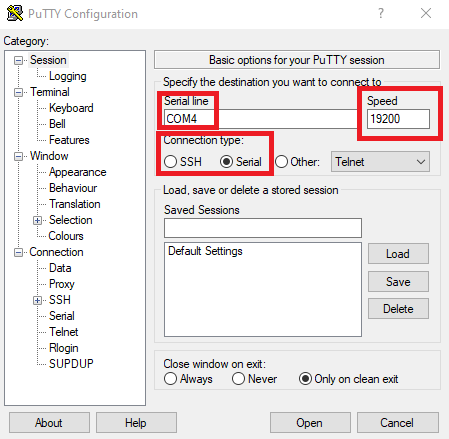The height and width of the screenshot is (439, 449).
Task: Click the Speed input field
Action: coord(398,119)
